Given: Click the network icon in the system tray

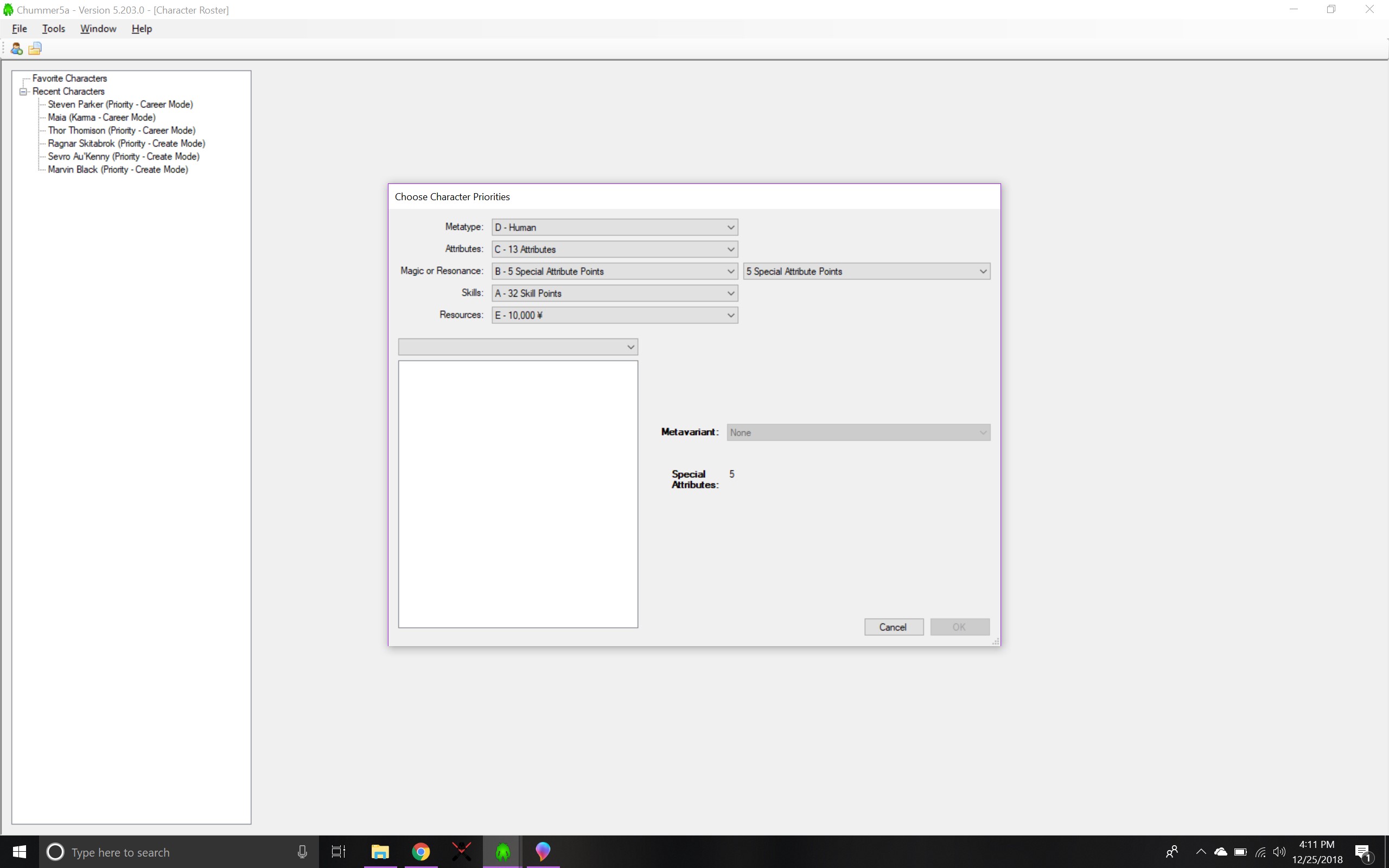Looking at the screenshot, I should point(1260,852).
